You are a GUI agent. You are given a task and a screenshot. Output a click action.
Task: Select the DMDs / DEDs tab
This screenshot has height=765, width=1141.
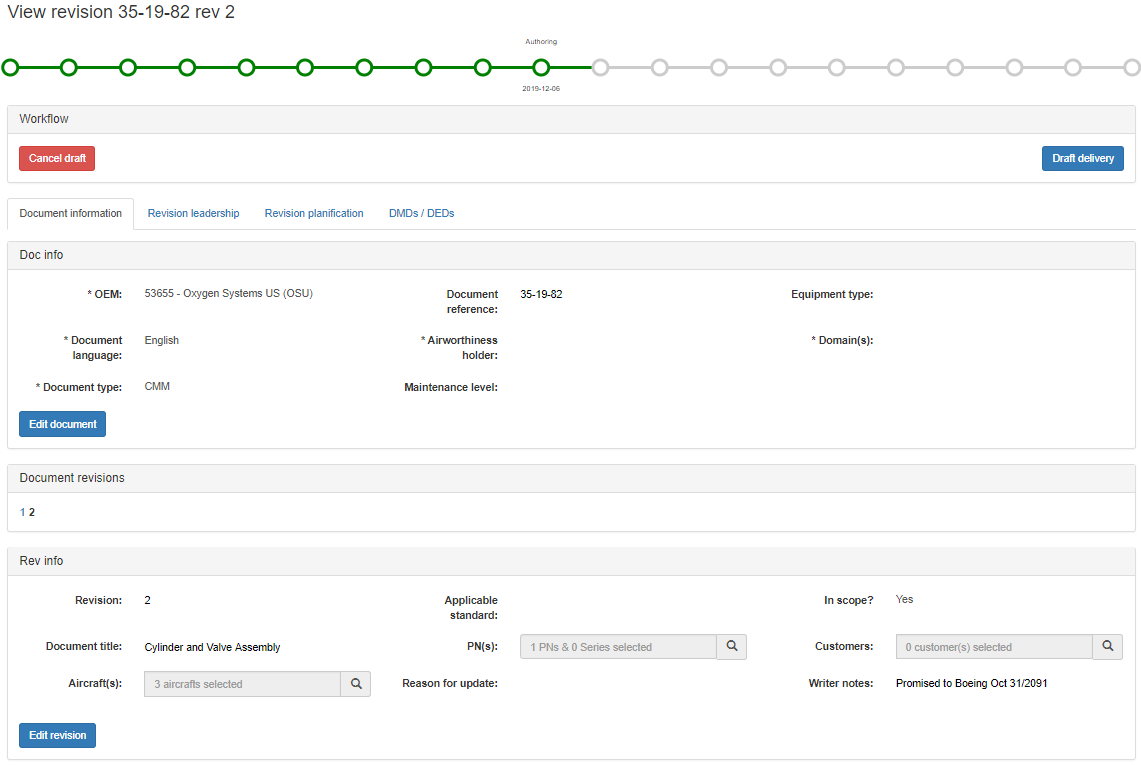pos(421,213)
